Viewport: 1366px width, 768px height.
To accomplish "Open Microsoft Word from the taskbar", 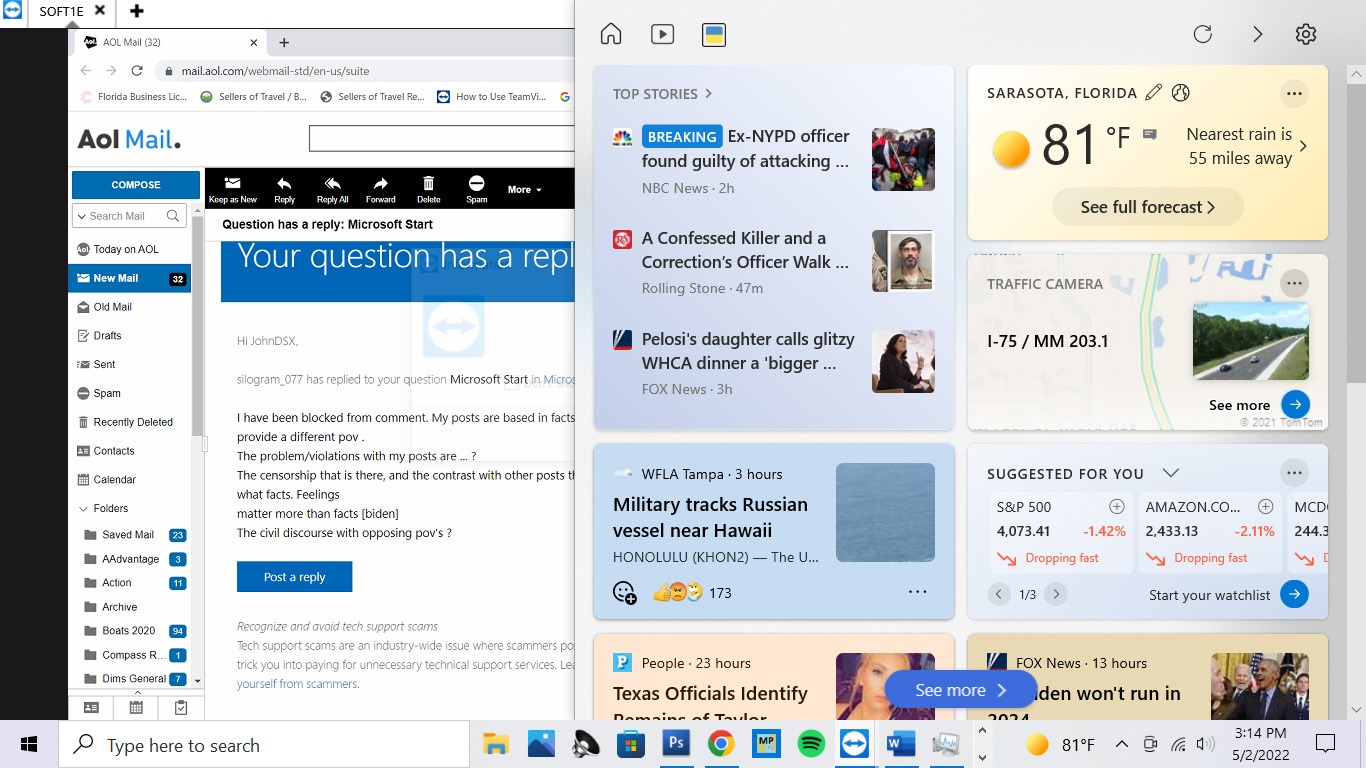I will (x=901, y=744).
